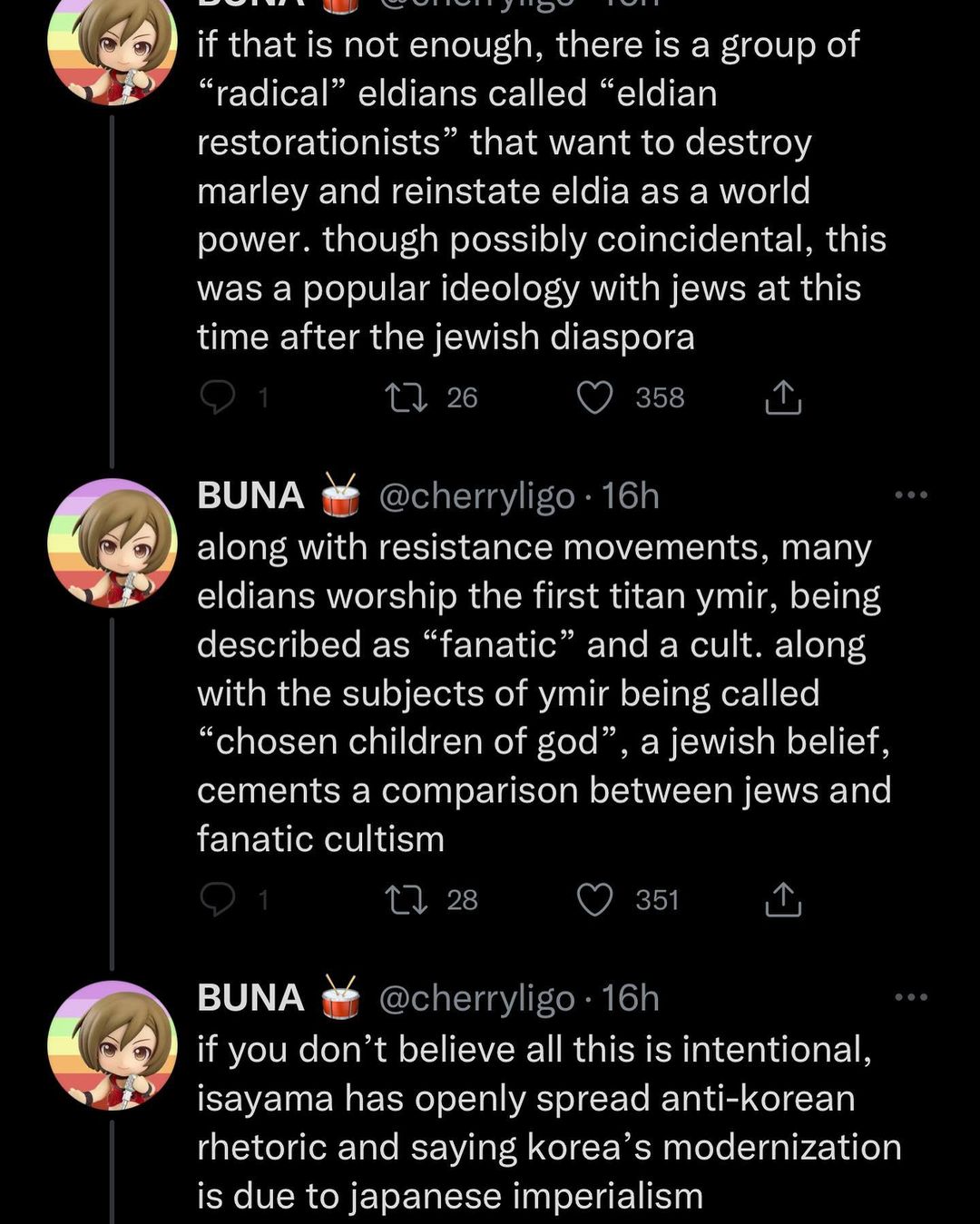
Task: View avatar on the ymir worship tweet
Action: tap(113, 543)
